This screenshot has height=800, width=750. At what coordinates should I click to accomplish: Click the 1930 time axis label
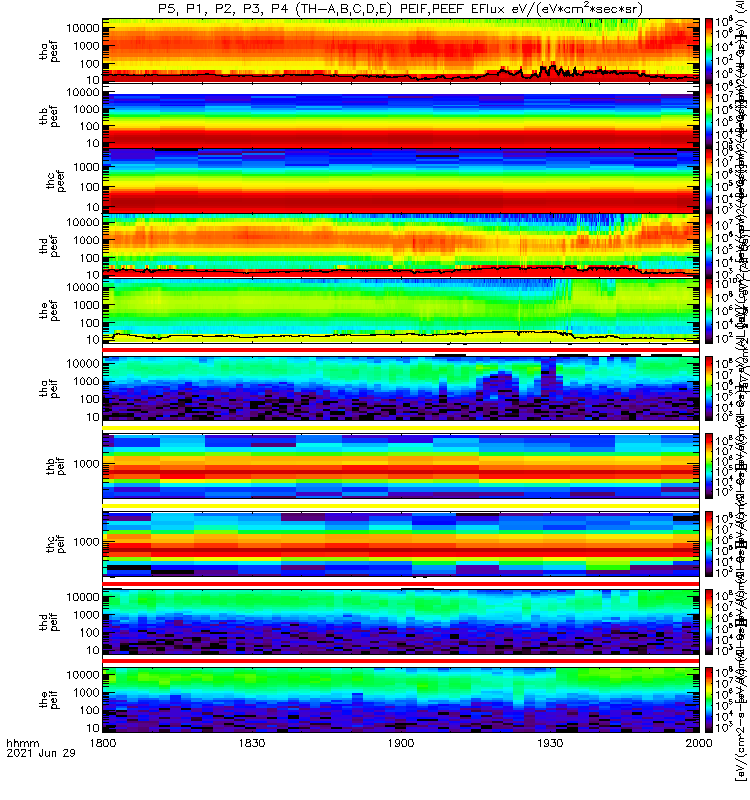tap(550, 743)
